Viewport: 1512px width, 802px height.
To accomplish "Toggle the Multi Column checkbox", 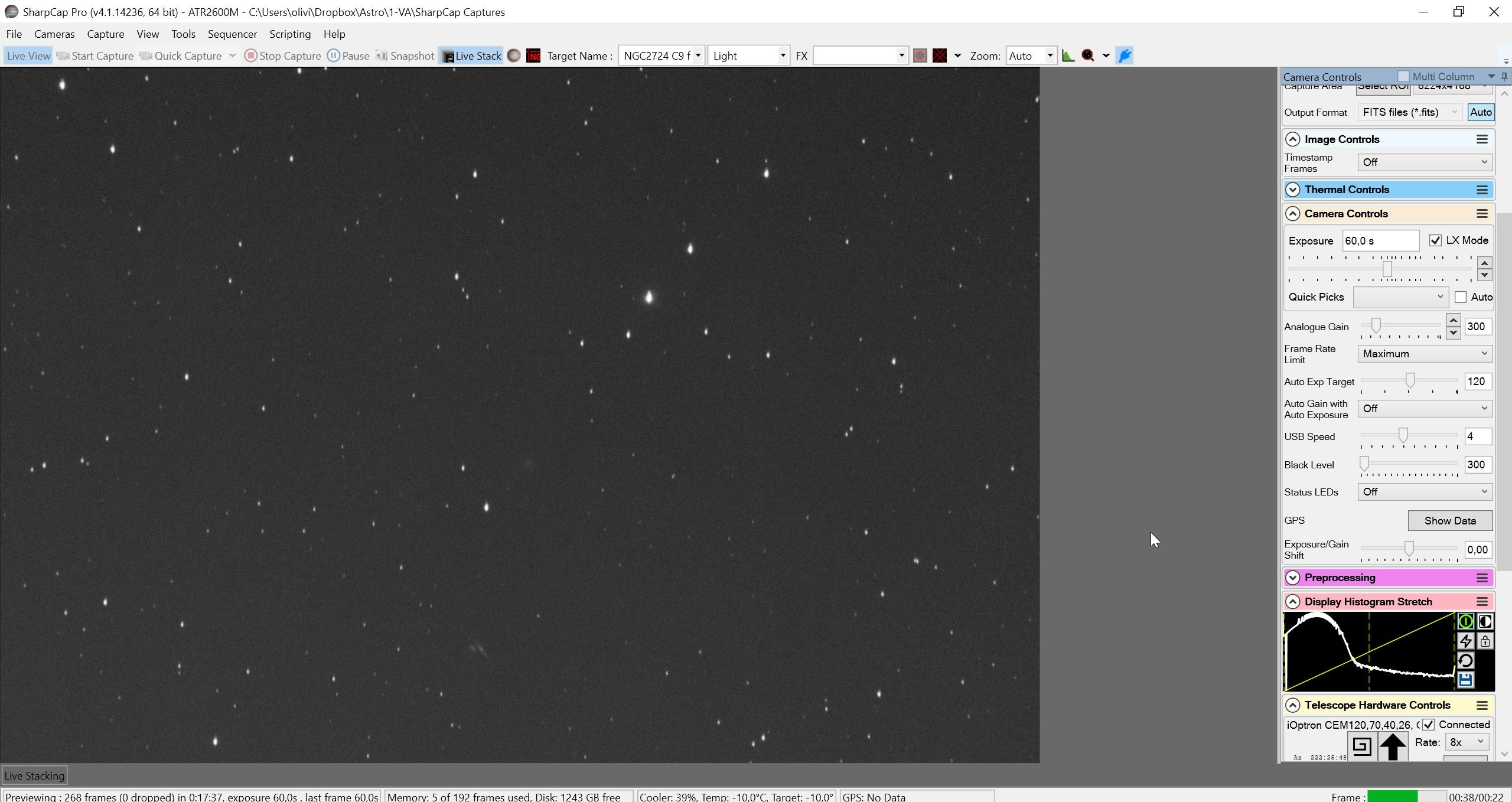I will click(1403, 77).
